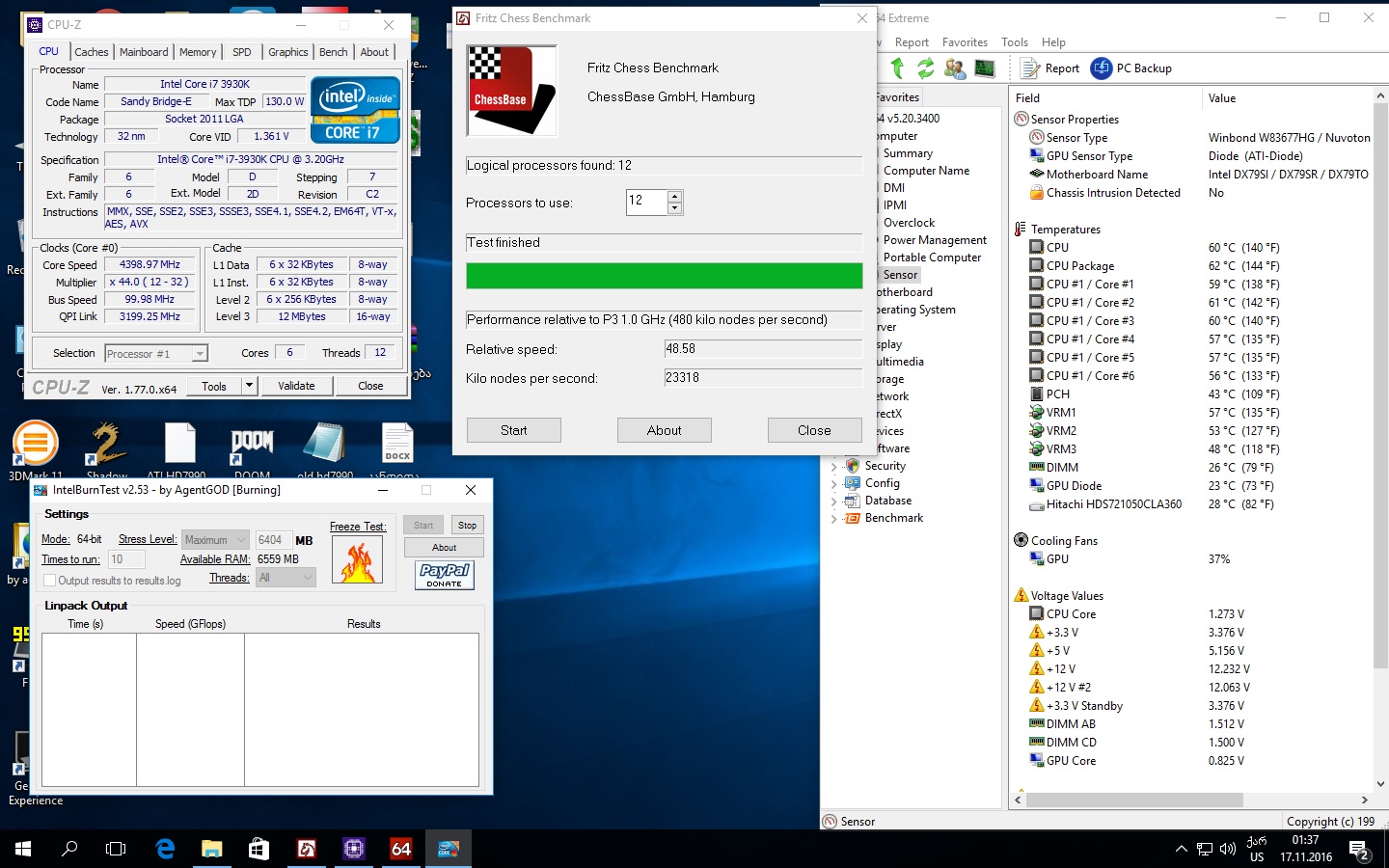The image size is (1389, 868).
Task: Open the CPU-Z Tools dropdown arrow
Action: click(249, 386)
